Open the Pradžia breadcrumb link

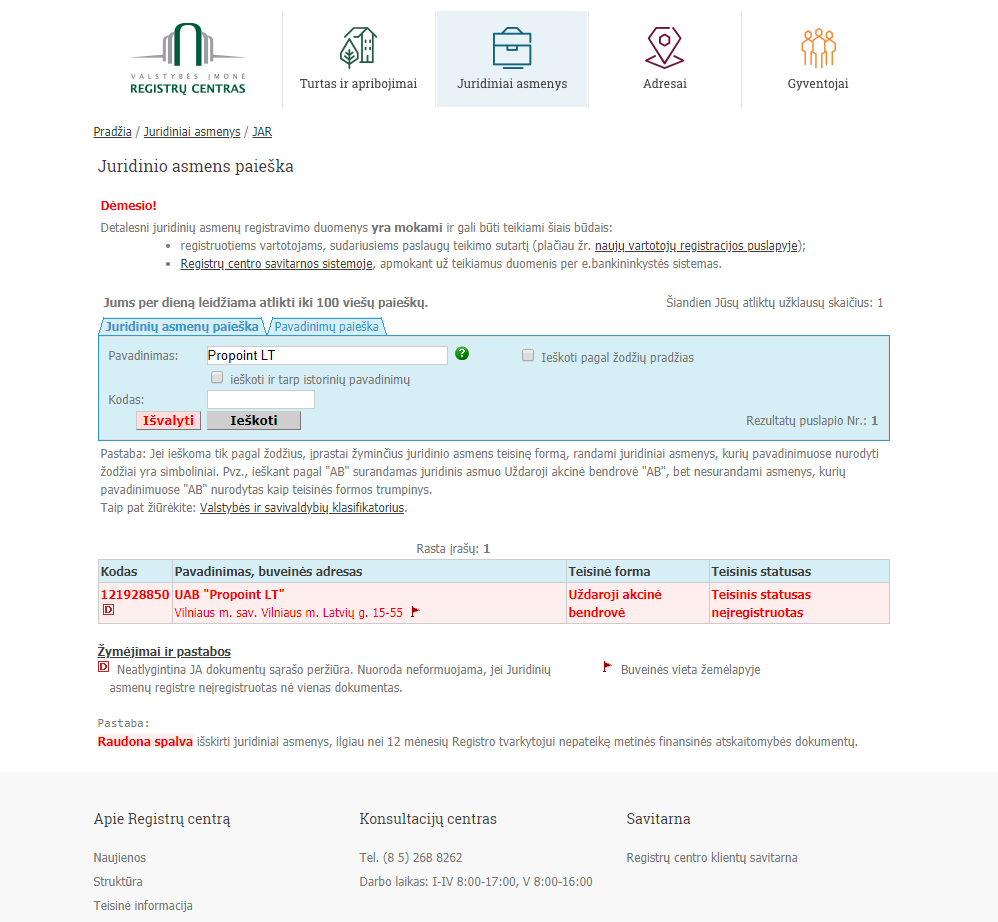pos(112,132)
